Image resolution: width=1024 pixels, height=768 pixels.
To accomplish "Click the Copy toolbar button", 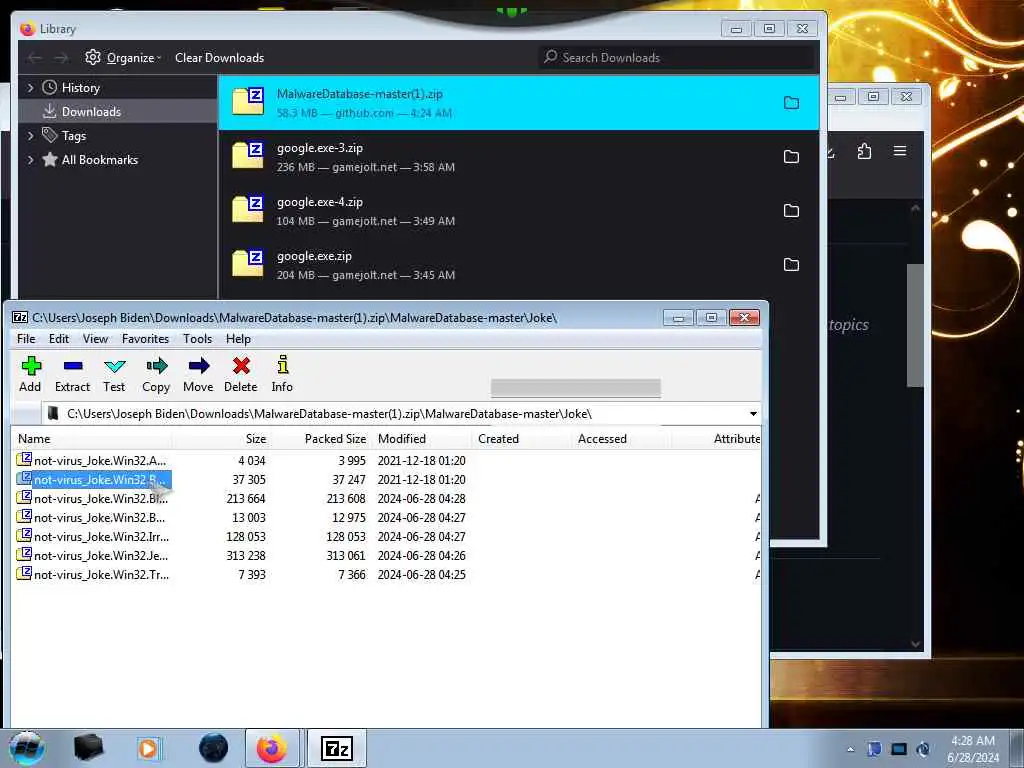I will point(156,374).
